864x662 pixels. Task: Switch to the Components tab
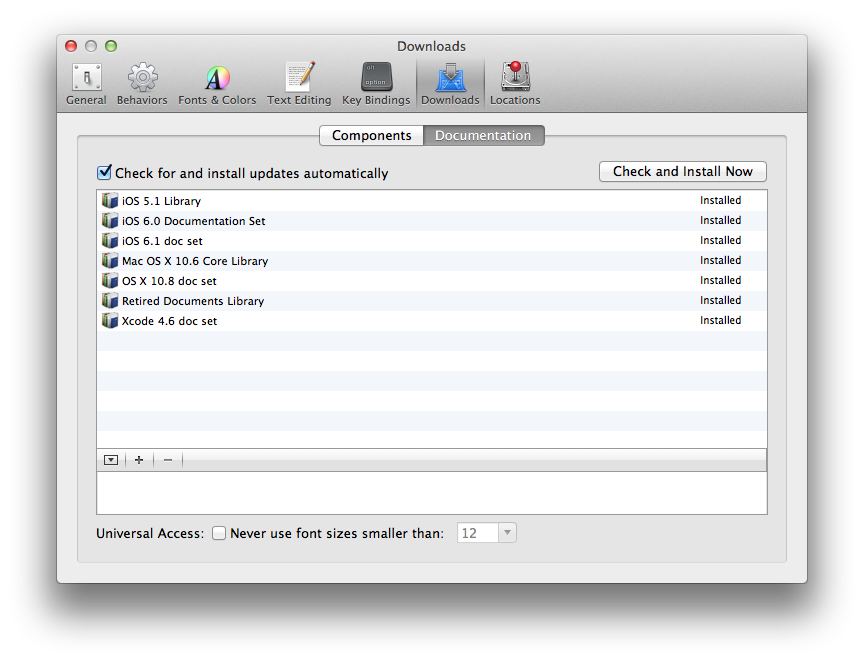pyautogui.click(x=371, y=136)
